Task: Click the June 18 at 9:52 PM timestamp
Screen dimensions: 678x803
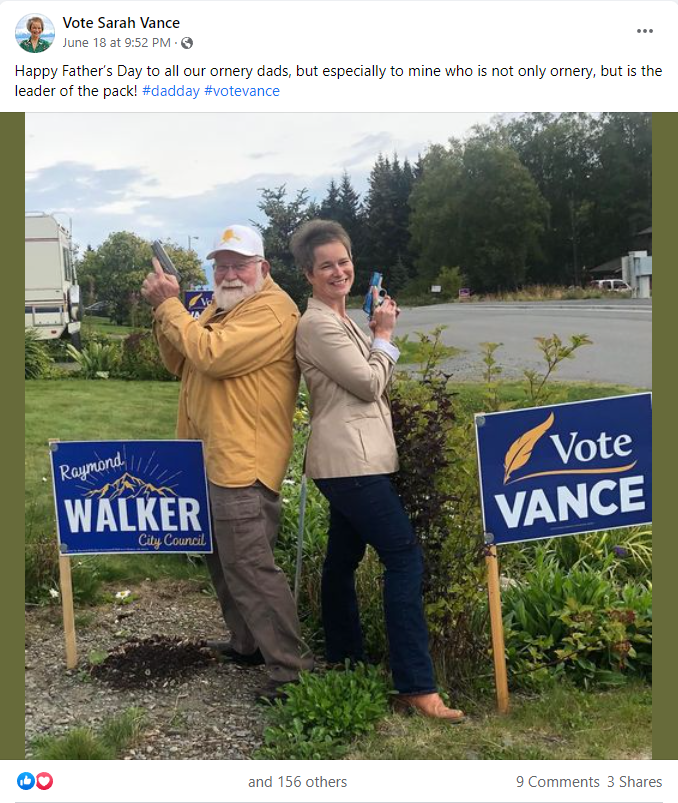Action: [117, 43]
